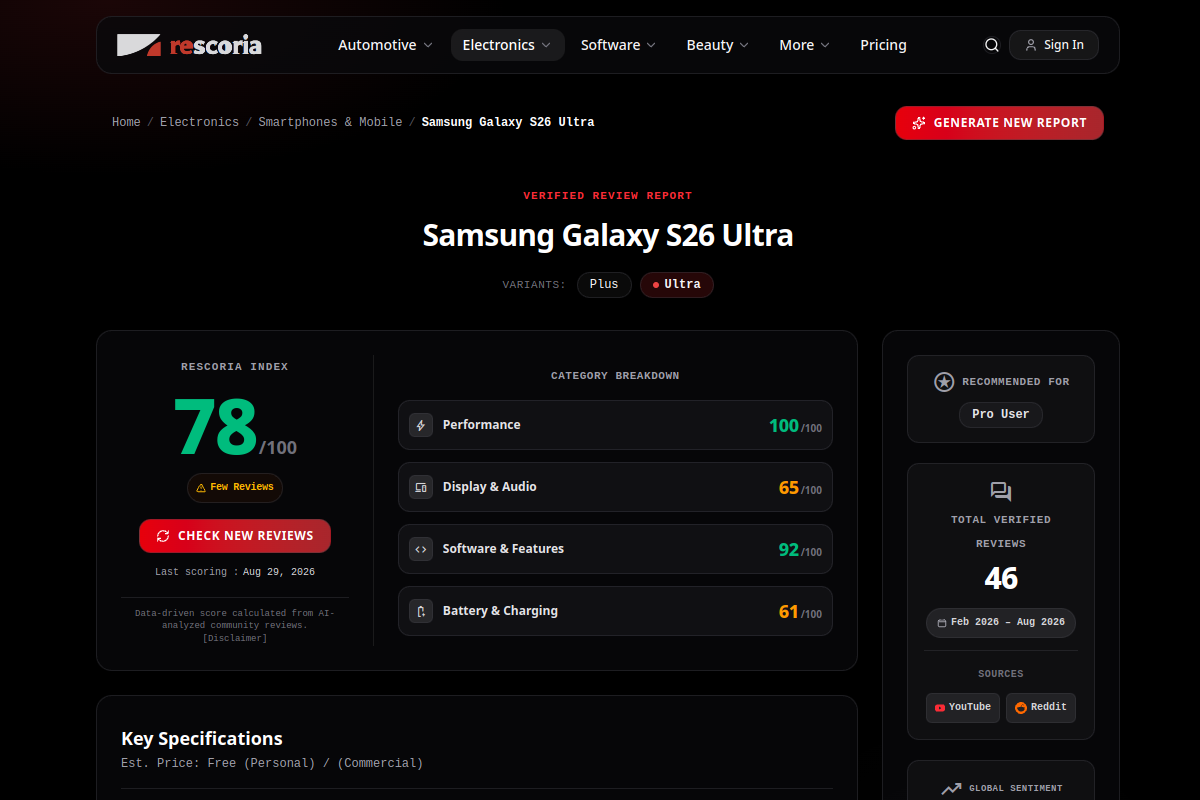
Task: Expand the Automotive menu
Action: (x=385, y=45)
